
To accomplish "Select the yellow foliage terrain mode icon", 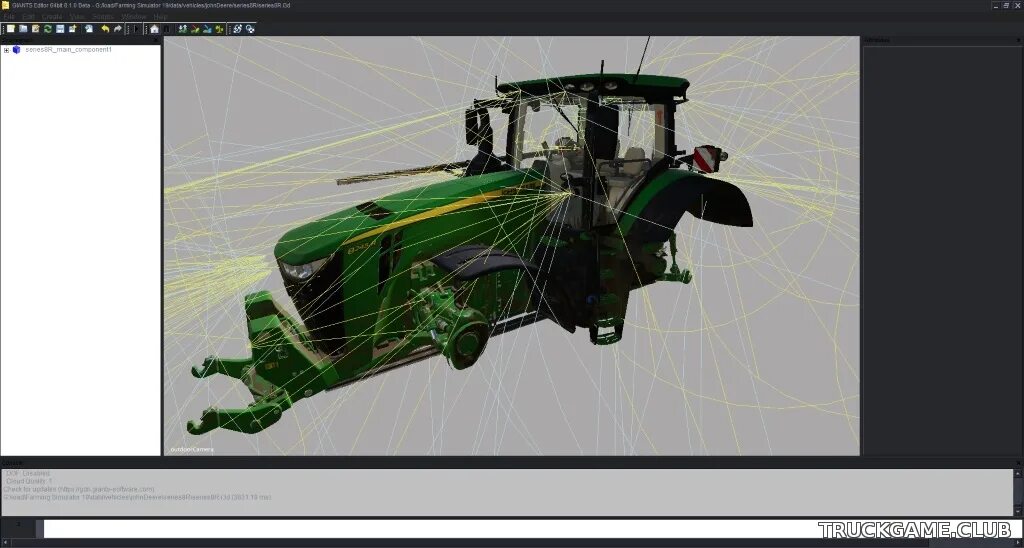I will click(x=219, y=29).
